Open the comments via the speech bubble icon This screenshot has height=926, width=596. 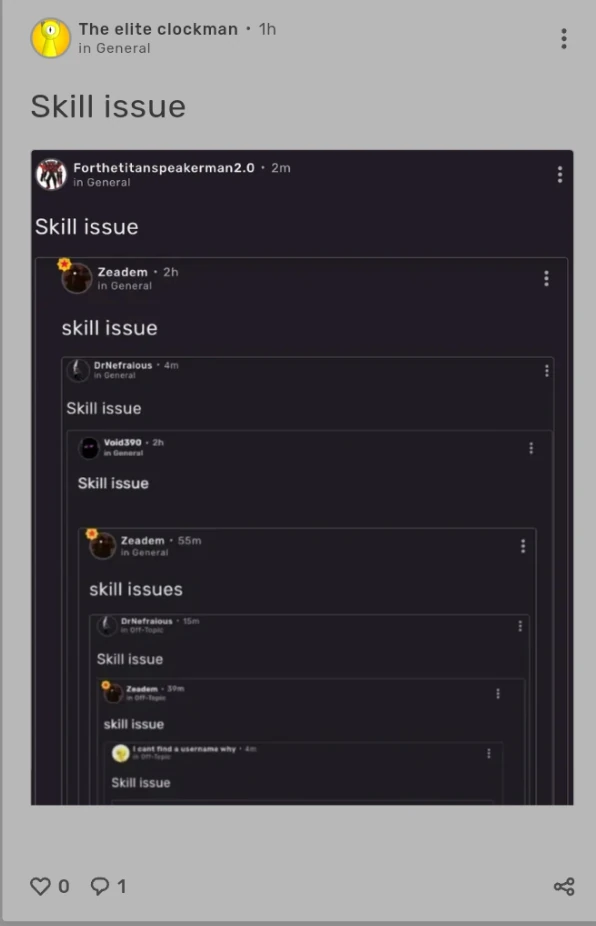(x=97, y=886)
